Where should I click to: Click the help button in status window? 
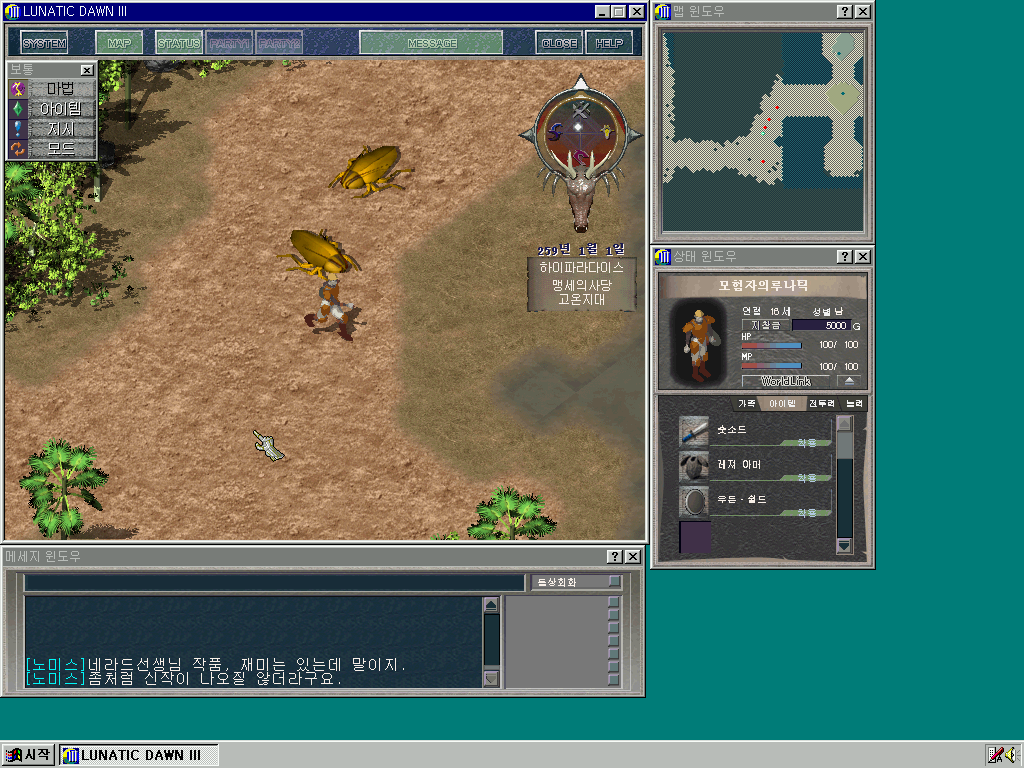(844, 256)
